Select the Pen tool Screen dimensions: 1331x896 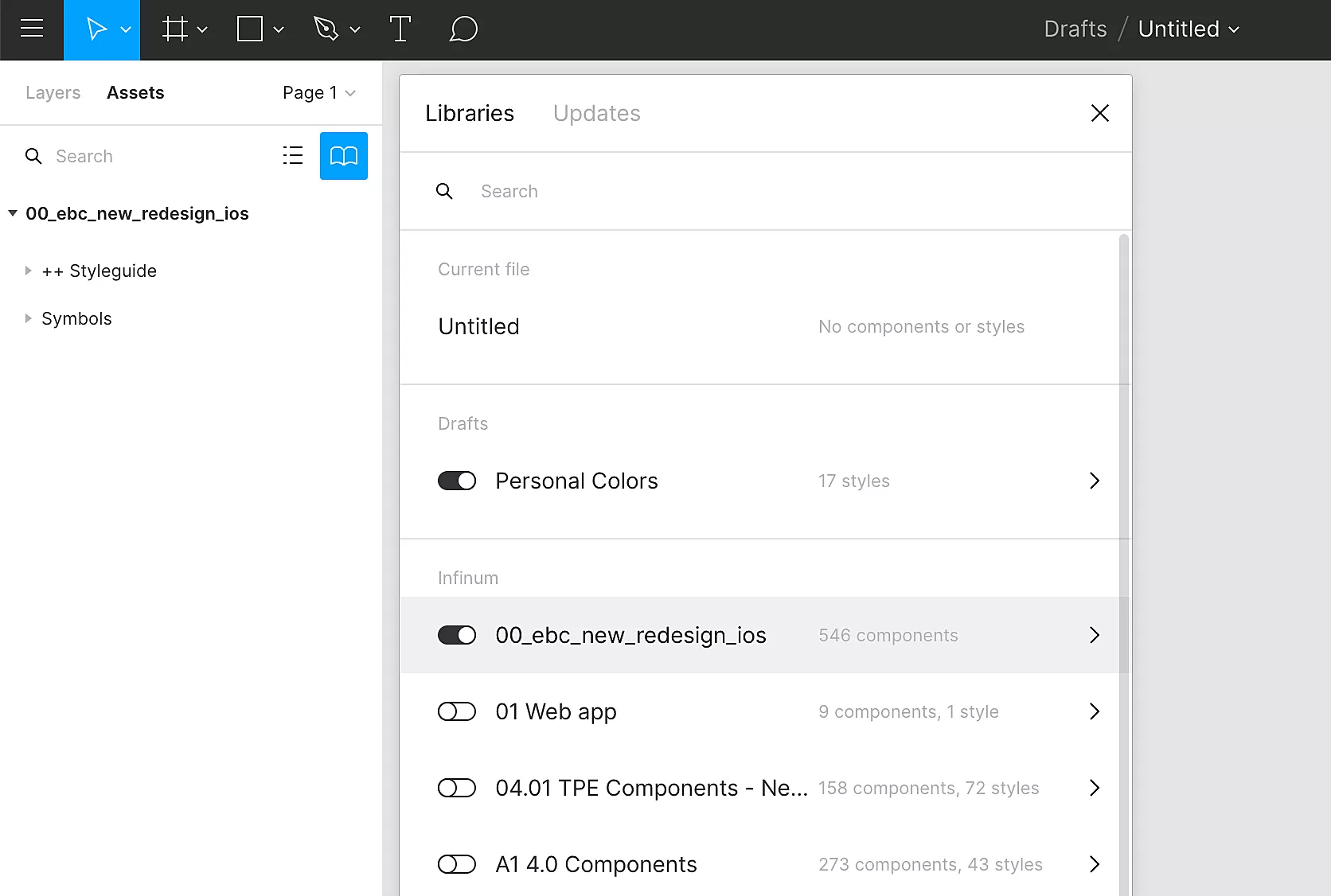(326, 29)
